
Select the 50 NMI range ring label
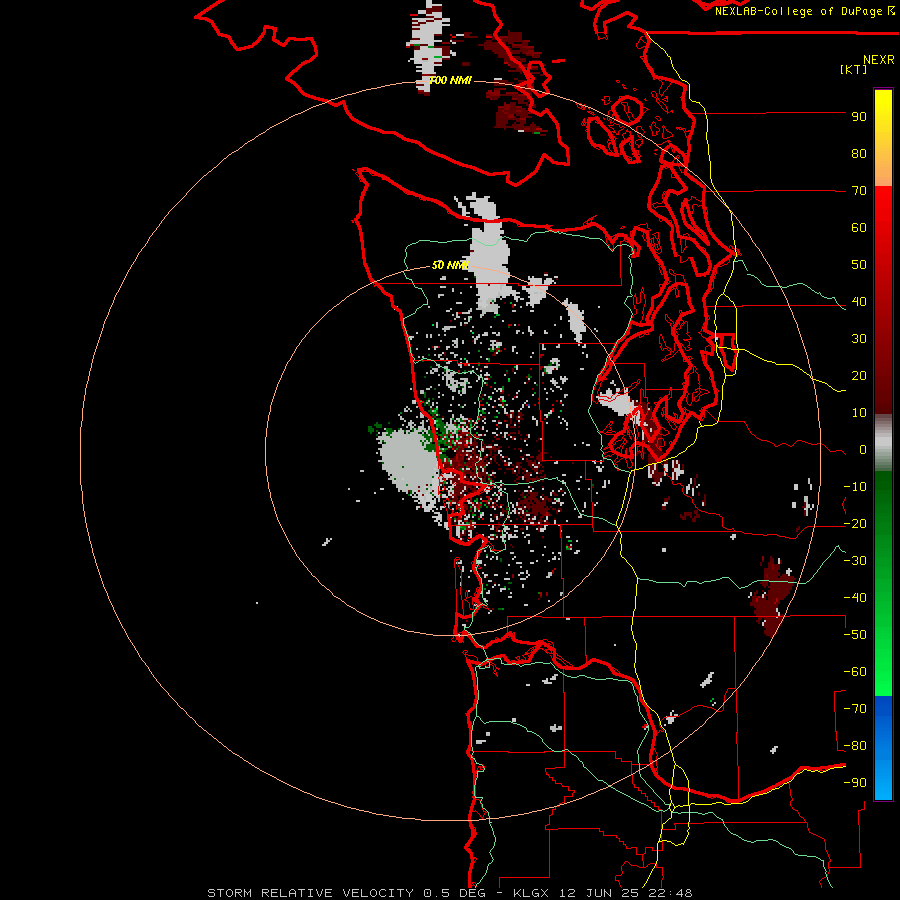451,265
